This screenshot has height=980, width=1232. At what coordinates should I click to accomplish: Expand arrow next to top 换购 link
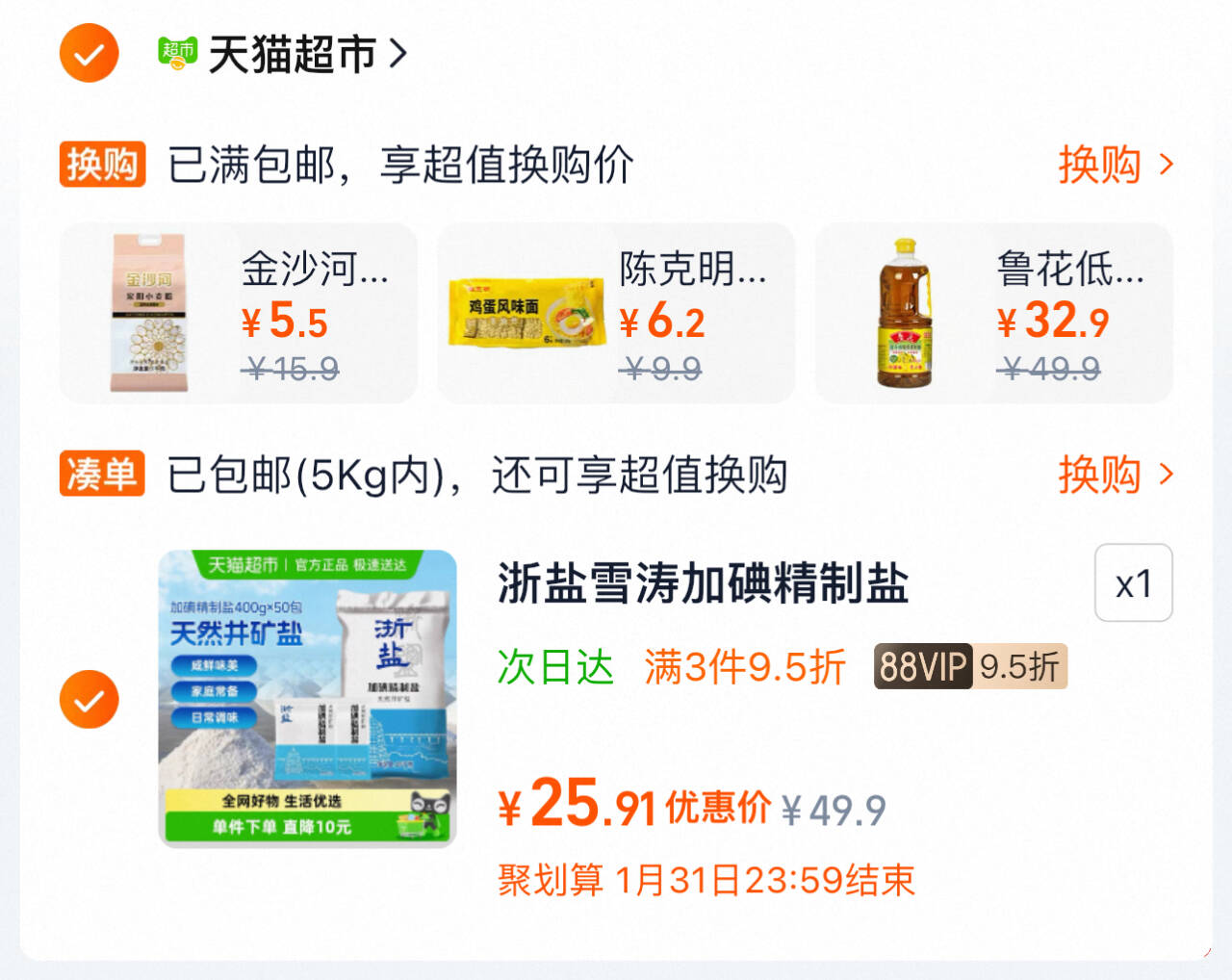coord(1167,165)
